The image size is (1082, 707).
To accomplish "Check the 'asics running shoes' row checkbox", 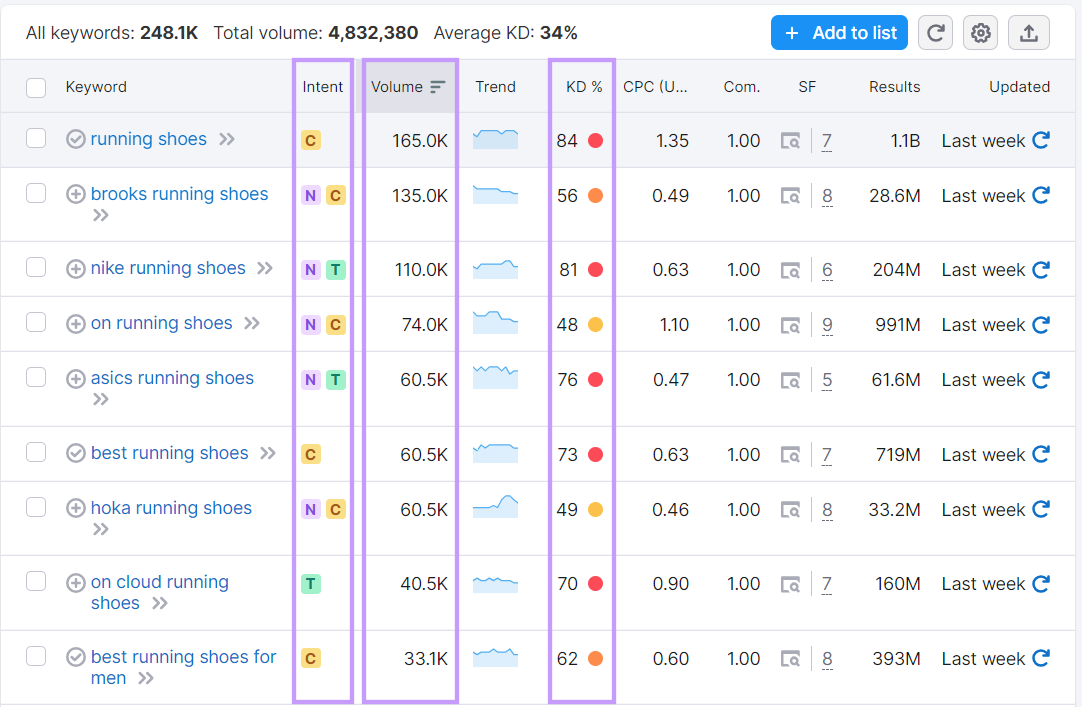I will pyautogui.click(x=36, y=377).
